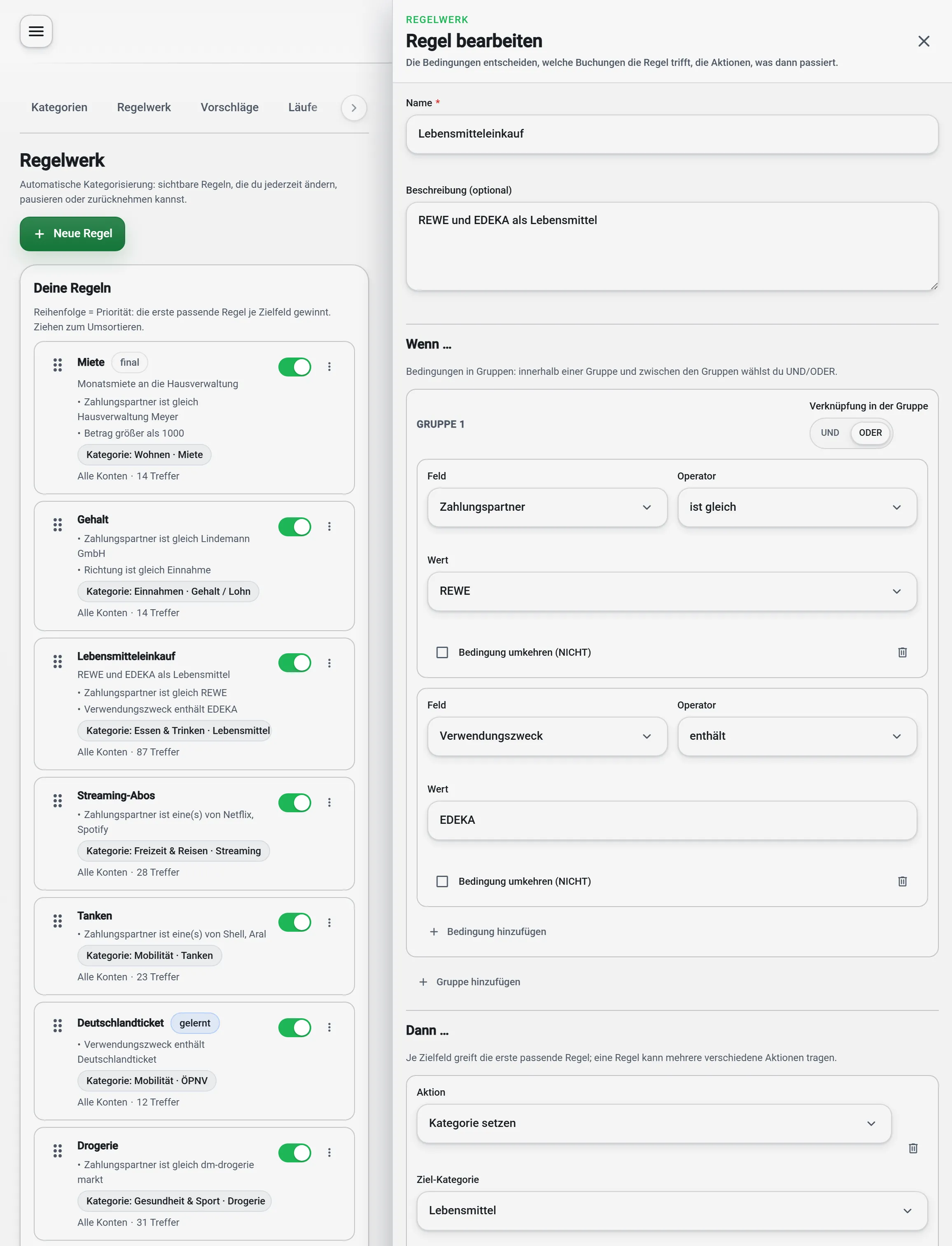952x1246 pixels.
Task: Check Bedingung umkehren for the REWE condition
Action: click(443, 652)
